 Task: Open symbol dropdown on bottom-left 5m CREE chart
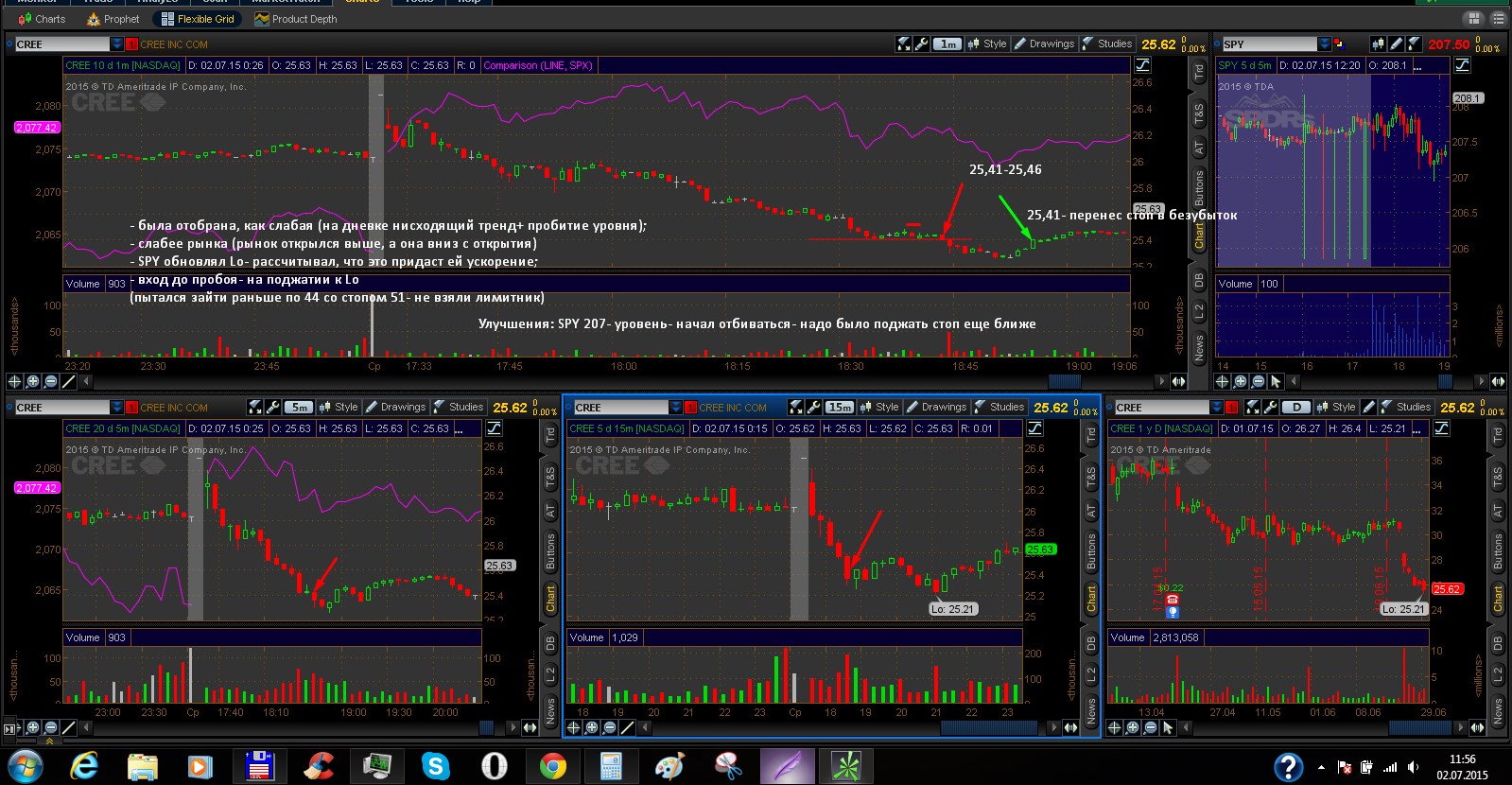(117, 407)
